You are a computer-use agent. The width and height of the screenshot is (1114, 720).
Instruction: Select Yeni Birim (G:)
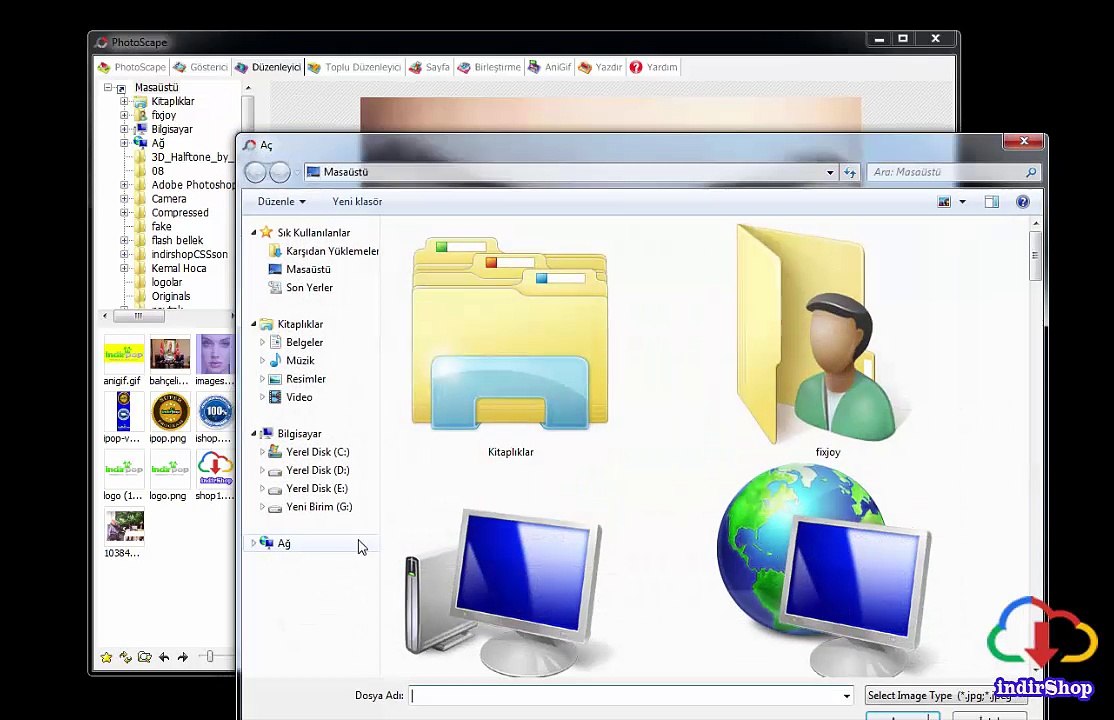pos(310,507)
